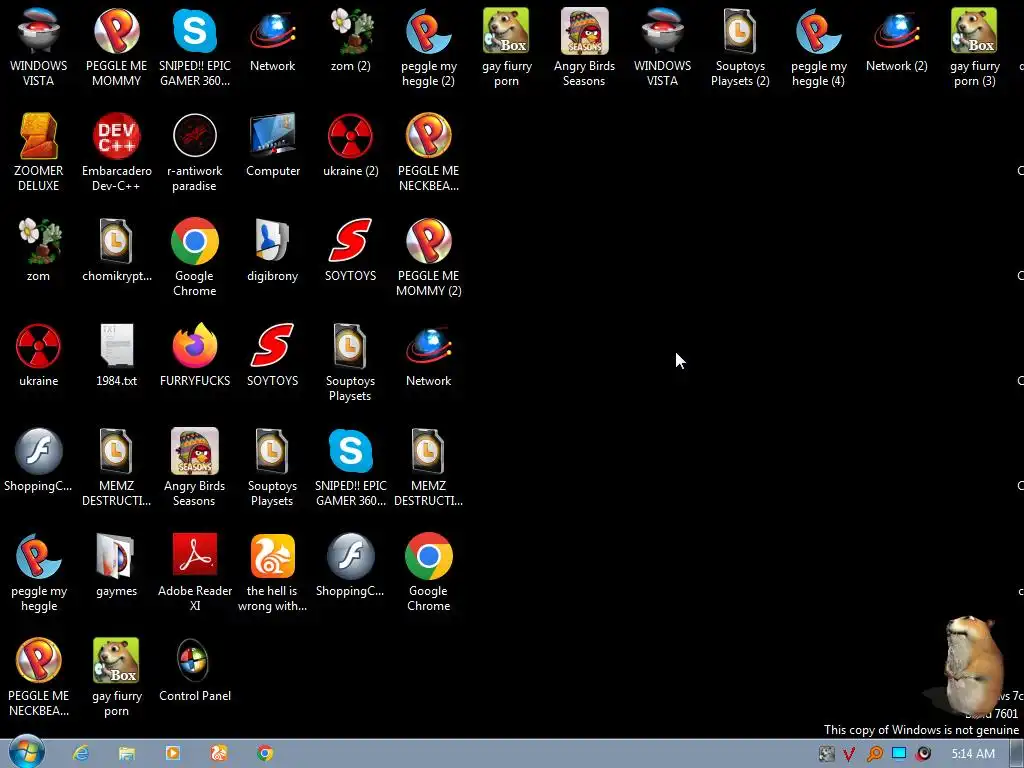Open peggle my heggle with no number

coord(39,573)
